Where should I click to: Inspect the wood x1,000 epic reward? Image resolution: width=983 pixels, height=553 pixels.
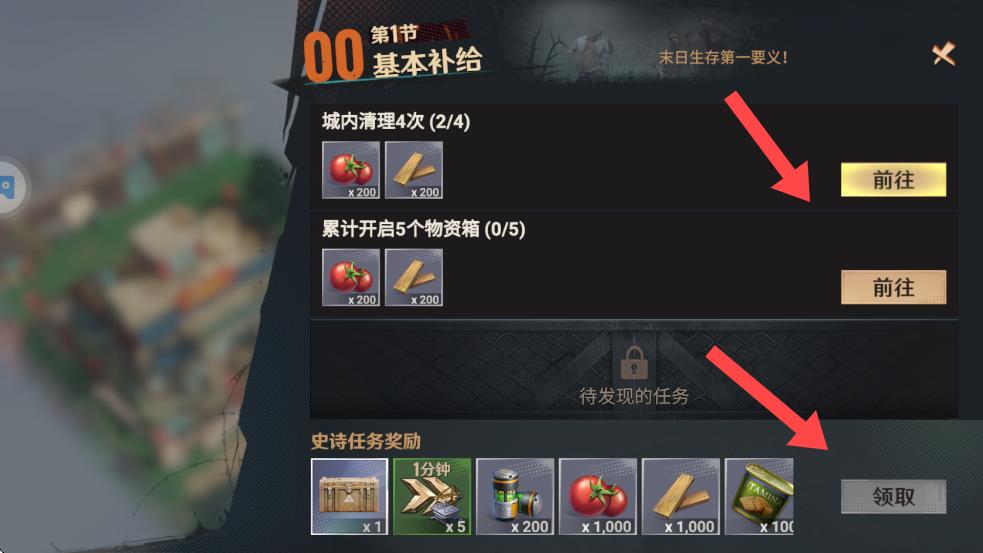pyautogui.click(x=681, y=497)
